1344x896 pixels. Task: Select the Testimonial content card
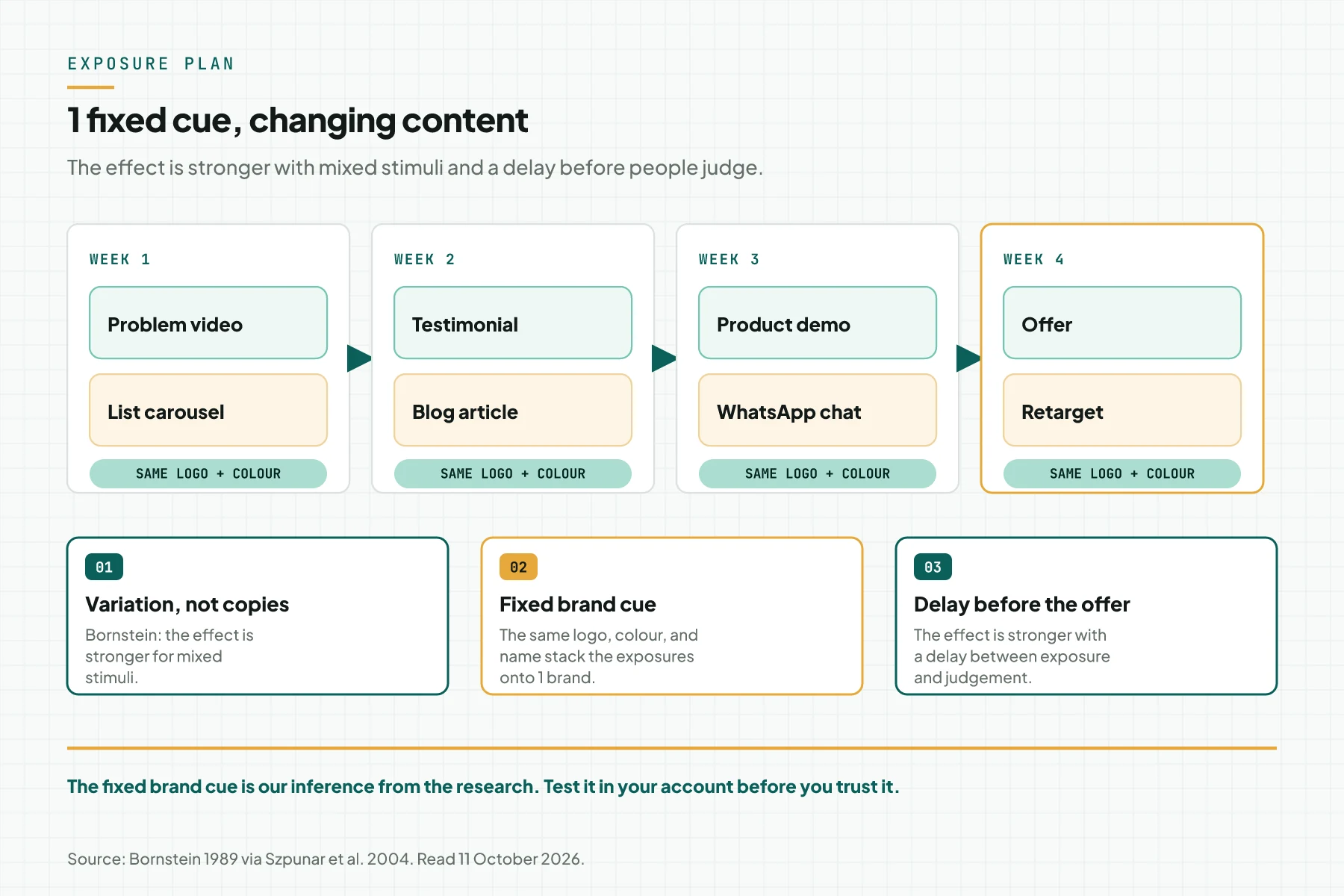513,323
